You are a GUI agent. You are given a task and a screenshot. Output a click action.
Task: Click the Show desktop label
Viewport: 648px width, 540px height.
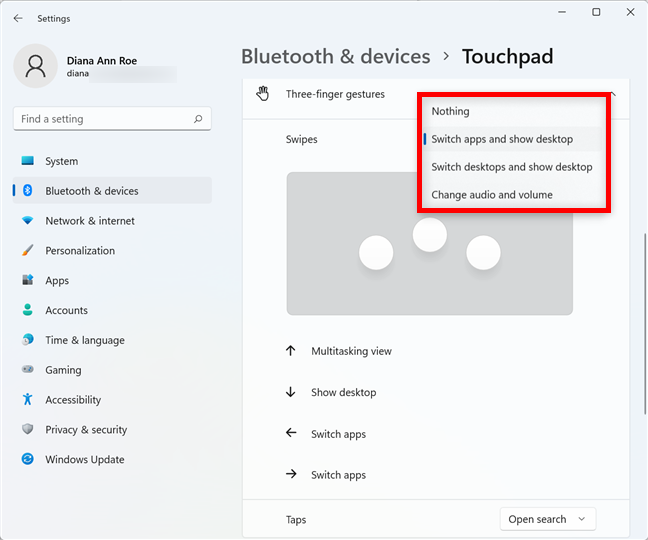[x=343, y=392]
